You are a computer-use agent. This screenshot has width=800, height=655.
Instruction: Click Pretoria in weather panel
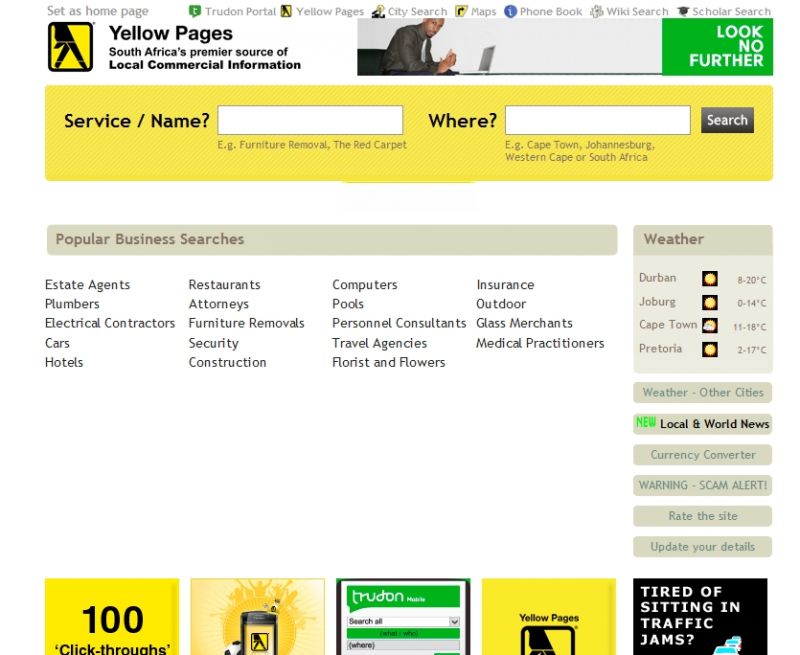[x=660, y=348]
